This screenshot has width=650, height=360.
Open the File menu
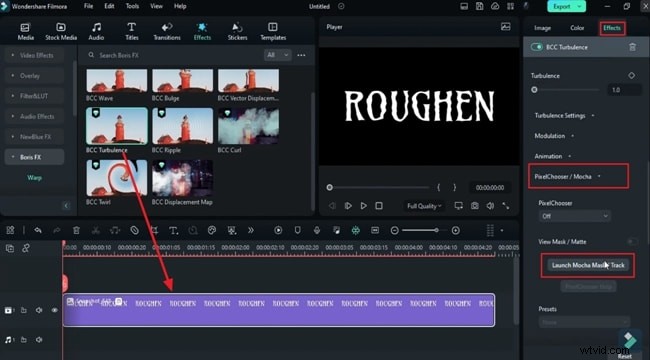[x=88, y=6]
